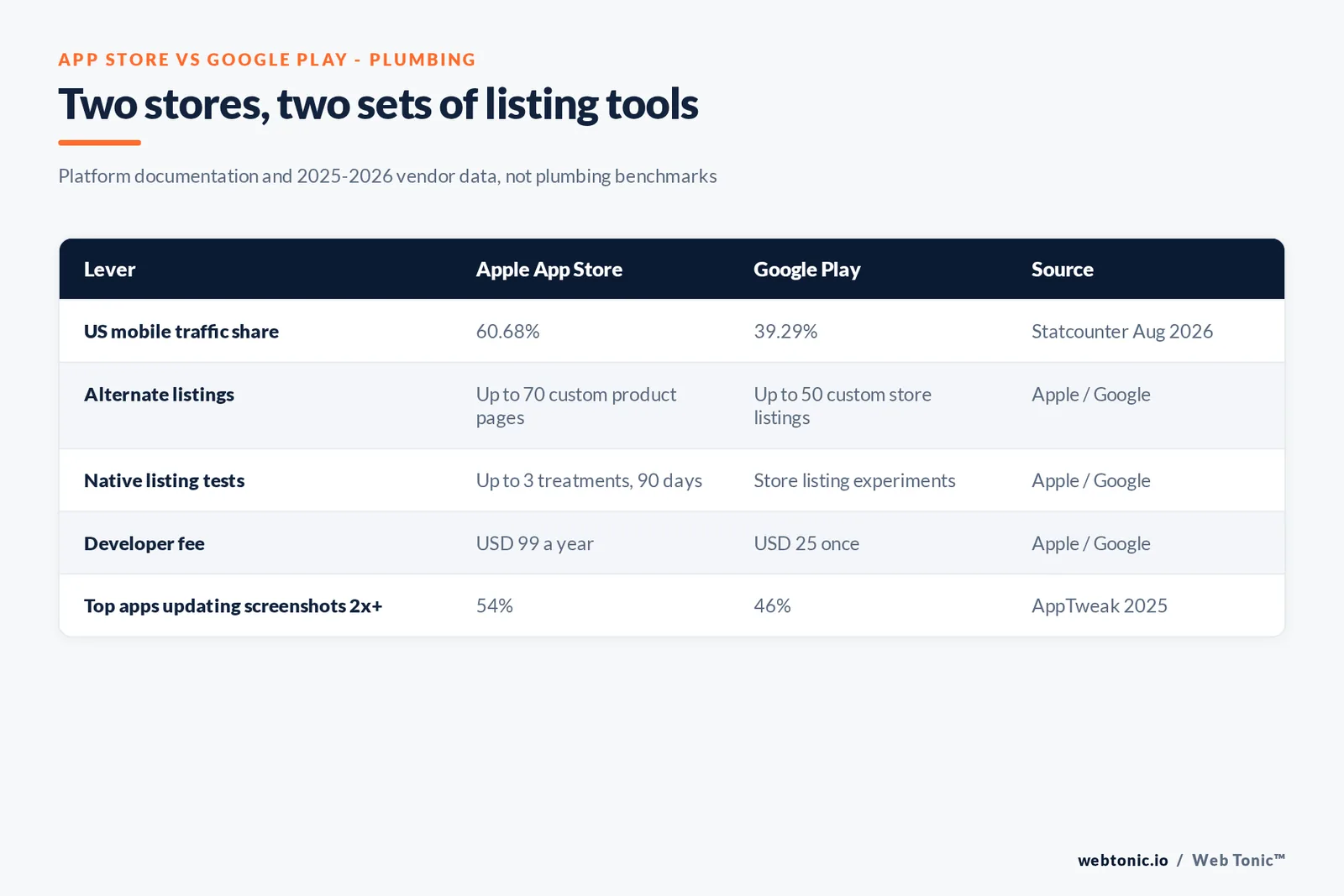Click the 'Apple App Store' column header

coord(549,270)
